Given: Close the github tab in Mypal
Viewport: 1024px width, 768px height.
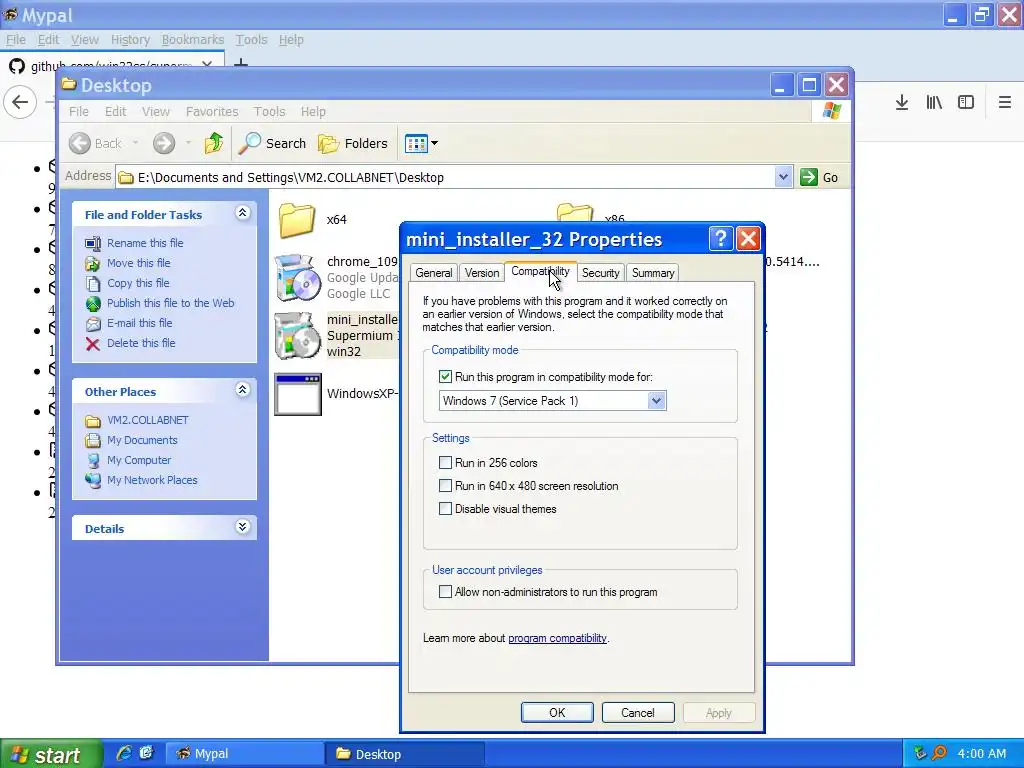Looking at the screenshot, I should [x=207, y=64].
